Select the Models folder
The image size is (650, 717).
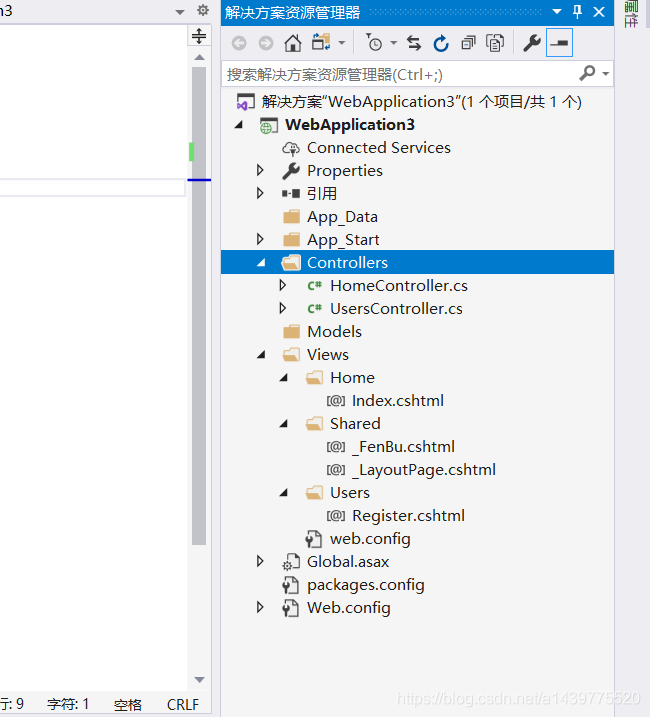334,332
